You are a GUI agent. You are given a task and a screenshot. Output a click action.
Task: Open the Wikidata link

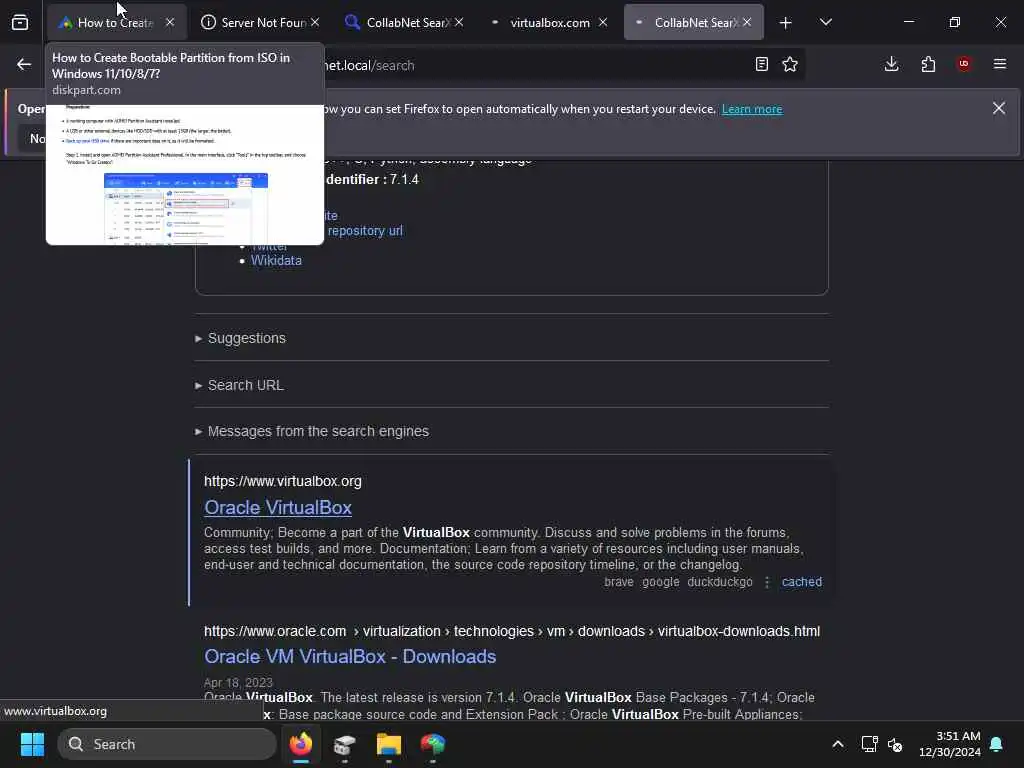pyautogui.click(x=276, y=261)
